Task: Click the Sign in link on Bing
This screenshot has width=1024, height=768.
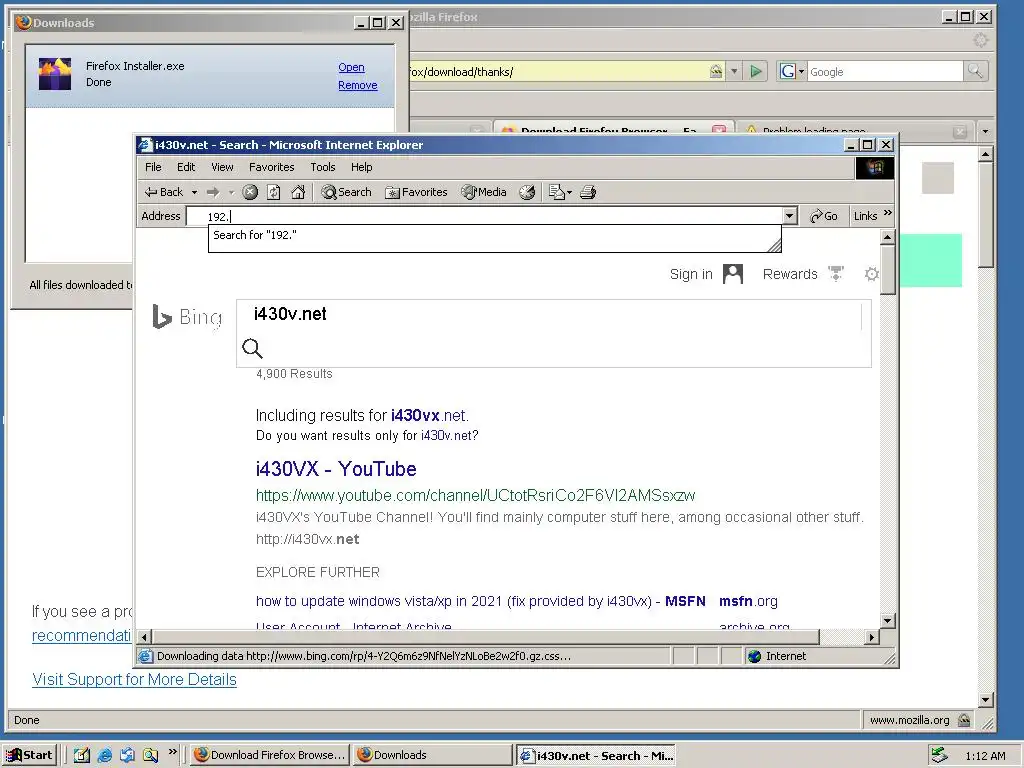Action: (x=691, y=274)
